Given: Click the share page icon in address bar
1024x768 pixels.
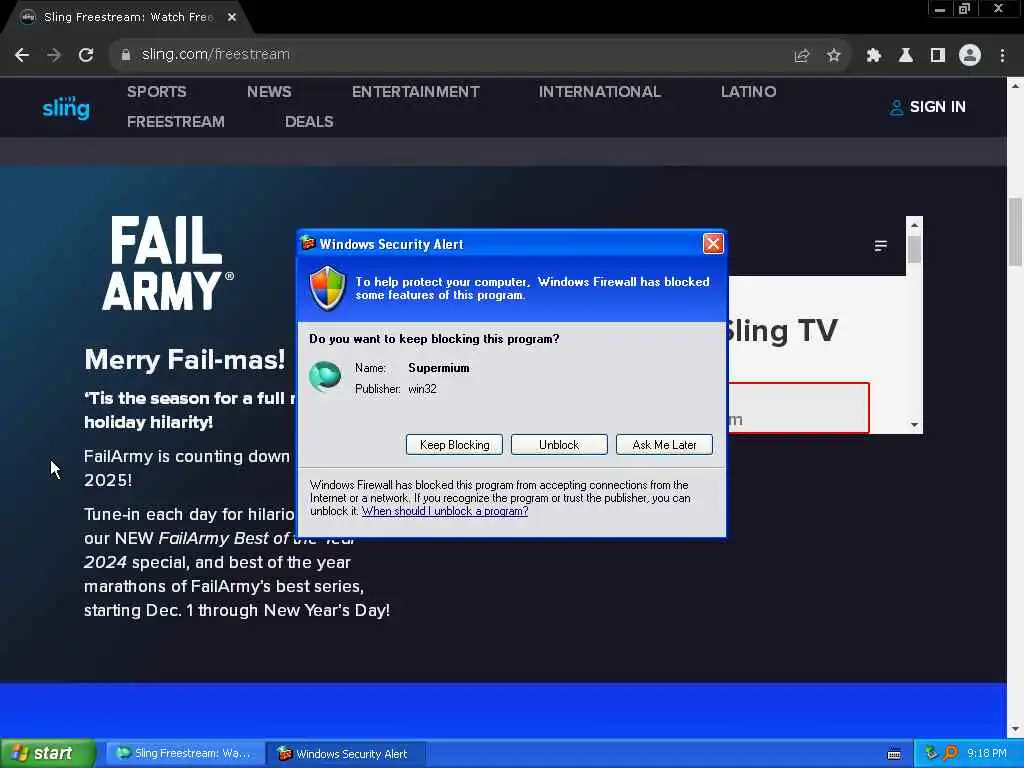Looking at the screenshot, I should (x=801, y=56).
